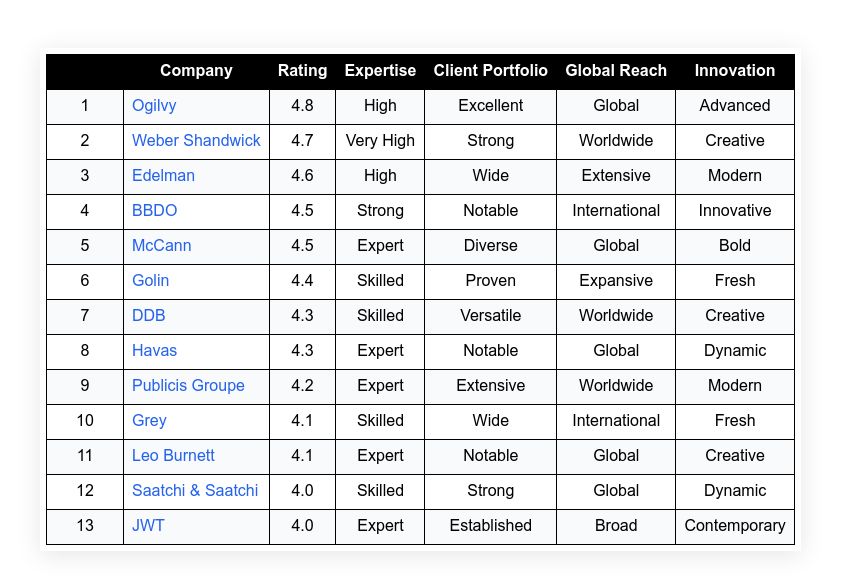Follow the BBDO company link
The image size is (841, 583).
click(153, 211)
